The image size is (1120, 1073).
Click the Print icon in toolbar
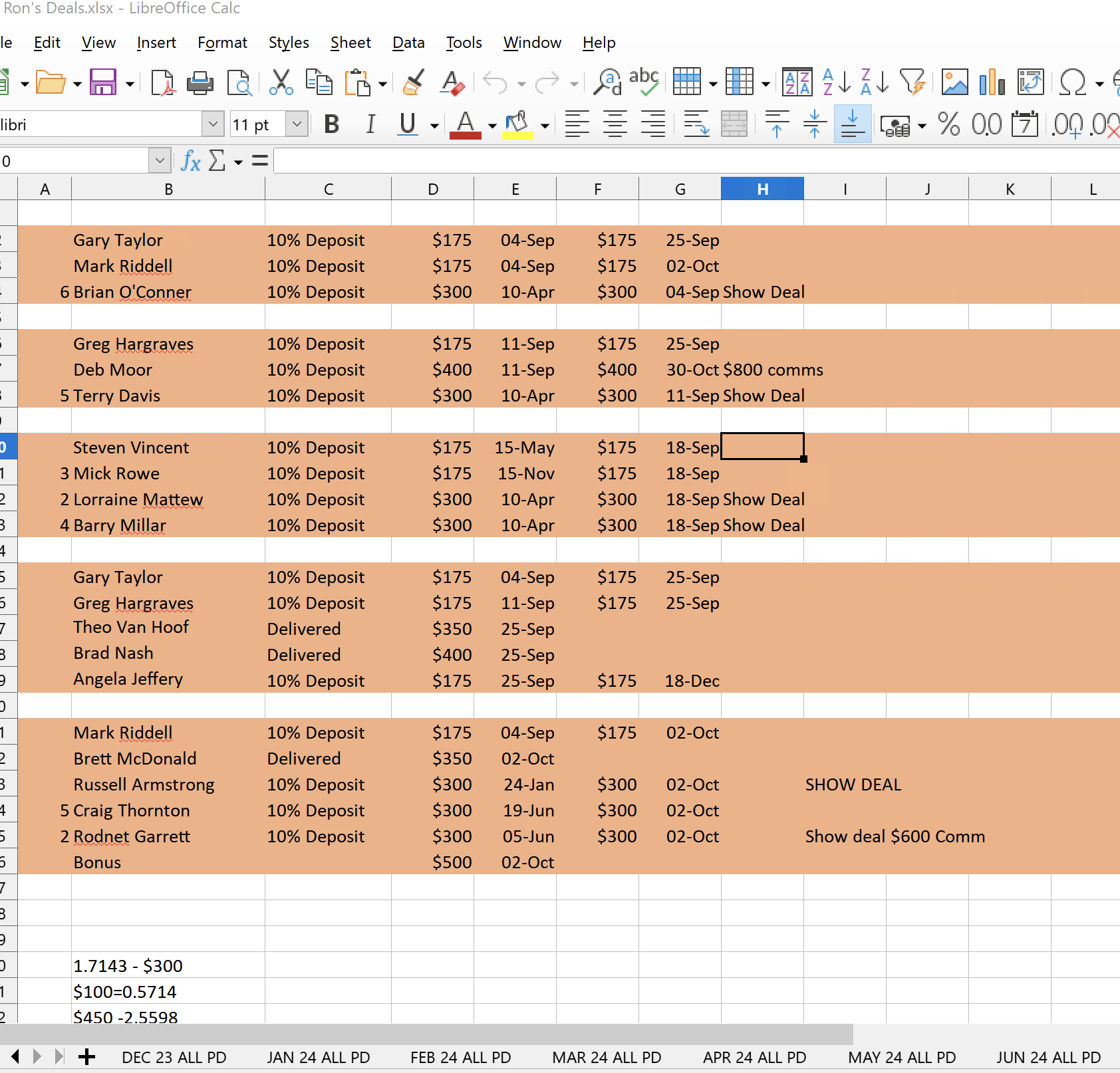tap(200, 83)
